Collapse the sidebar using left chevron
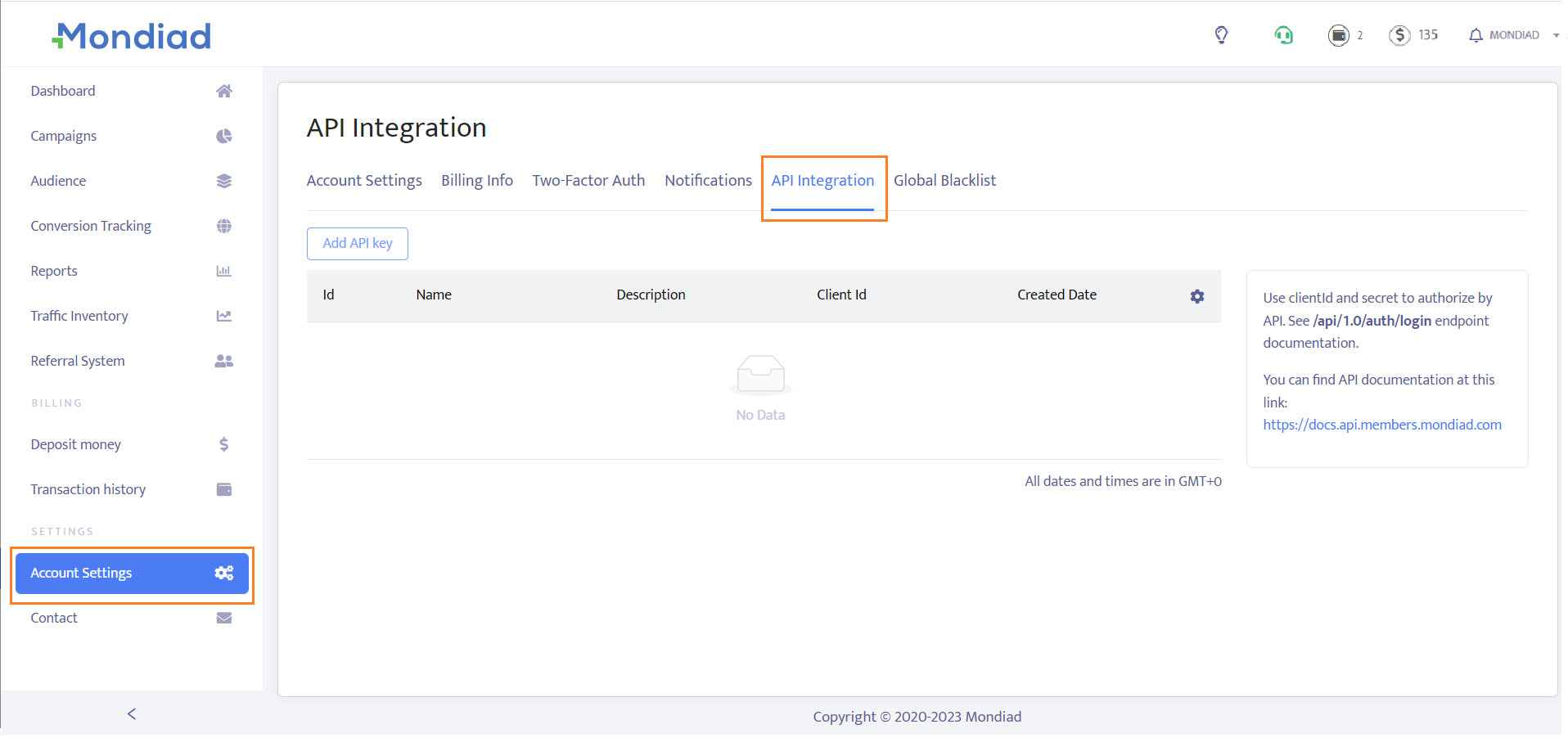The height and width of the screenshot is (738, 1568). click(x=132, y=713)
